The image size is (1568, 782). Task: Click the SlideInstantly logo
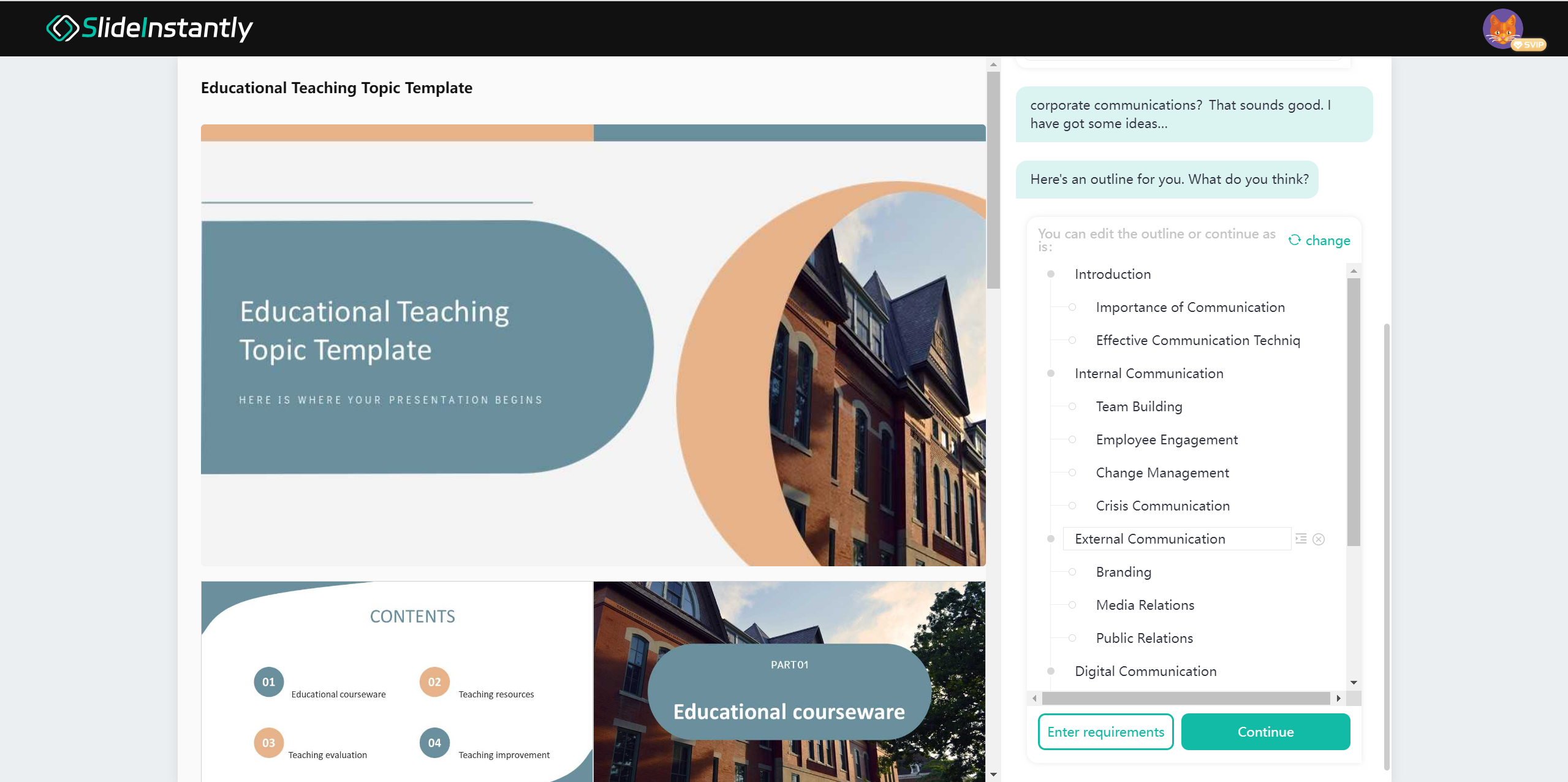[x=150, y=28]
